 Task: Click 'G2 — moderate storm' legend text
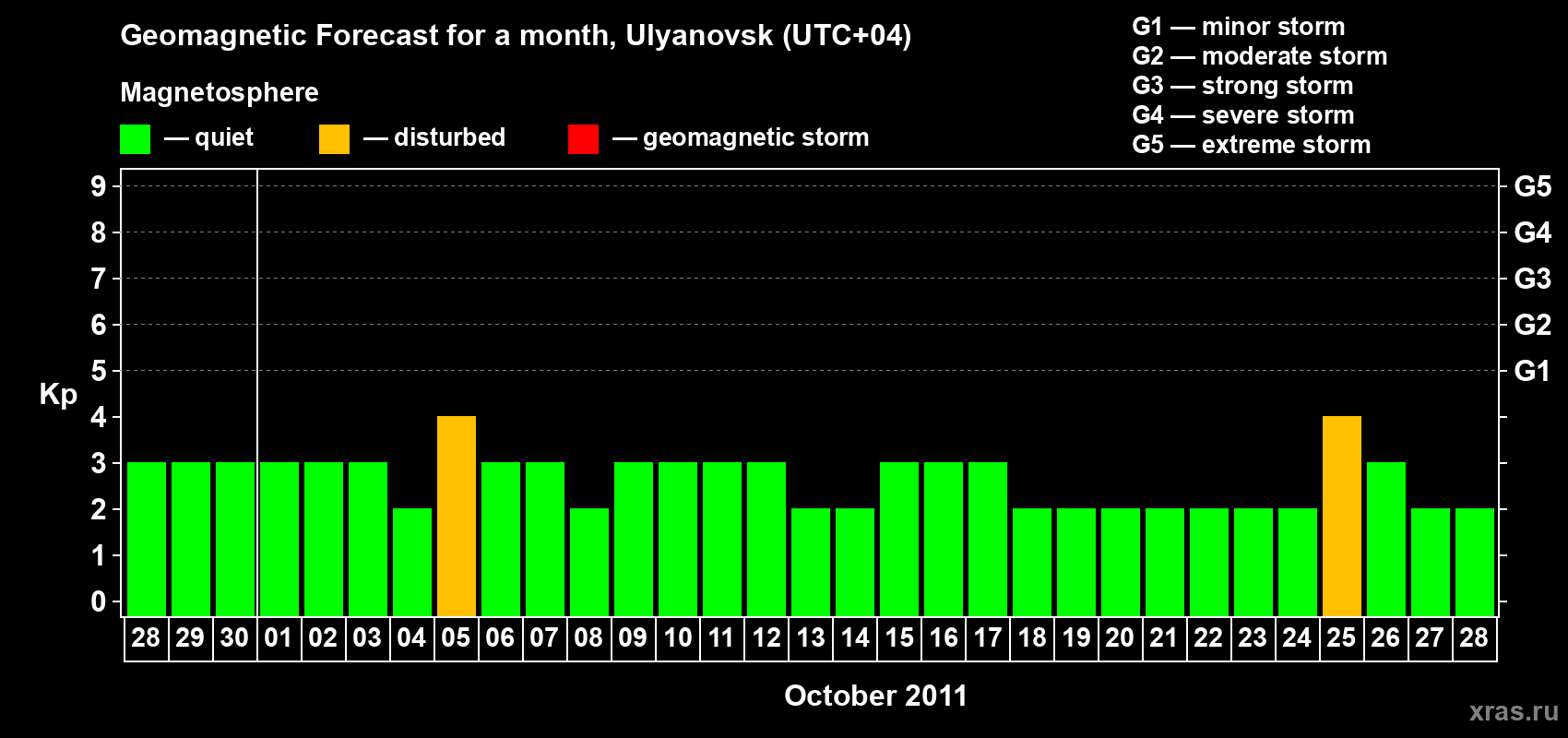(1260, 56)
